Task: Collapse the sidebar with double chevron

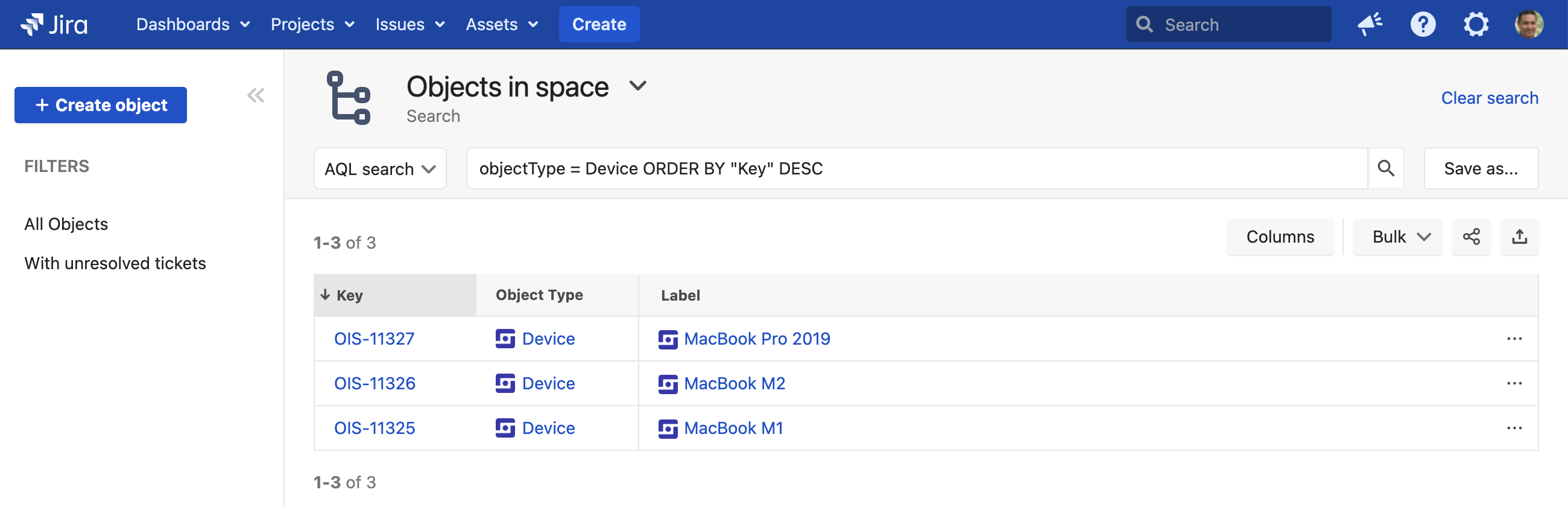Action: [x=256, y=95]
